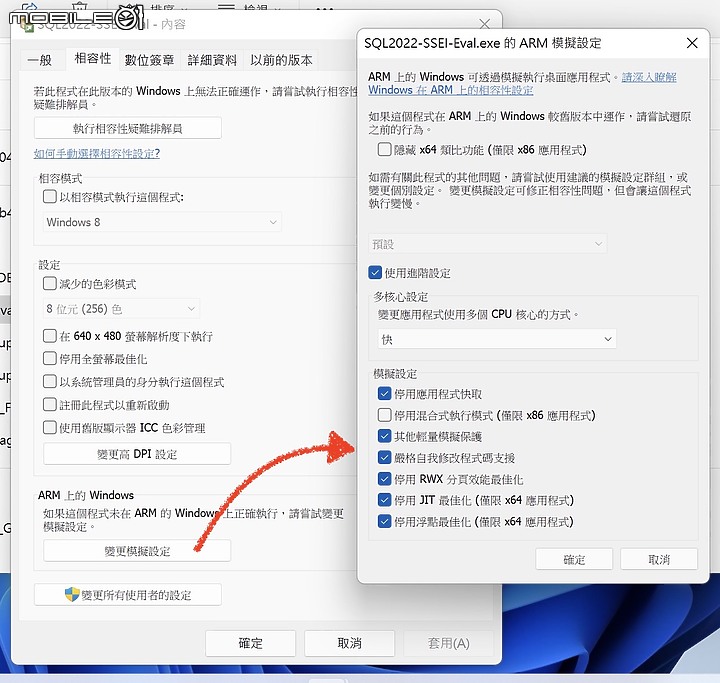Toggle 停用全螢幕最佳化 checkbox
The width and height of the screenshot is (720, 683).
(50, 358)
